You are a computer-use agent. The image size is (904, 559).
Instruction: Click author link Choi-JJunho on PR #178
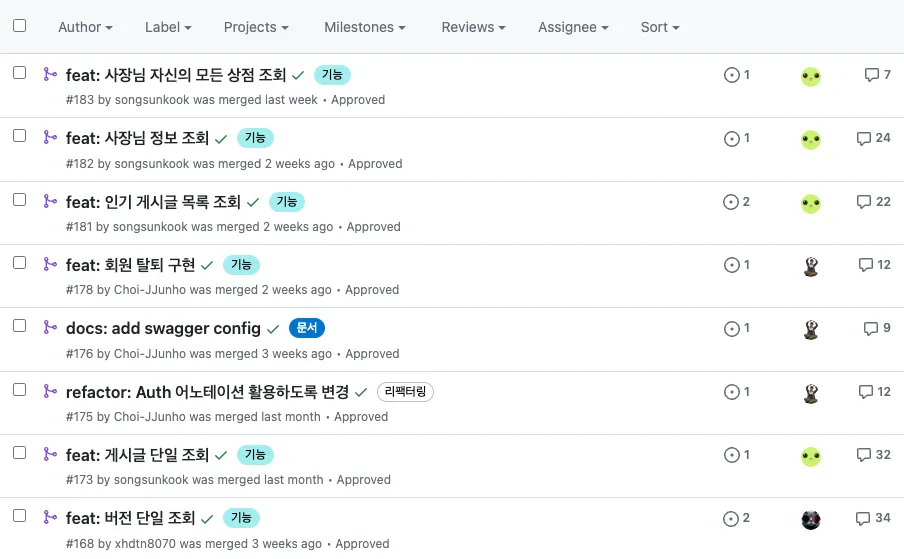(x=150, y=290)
